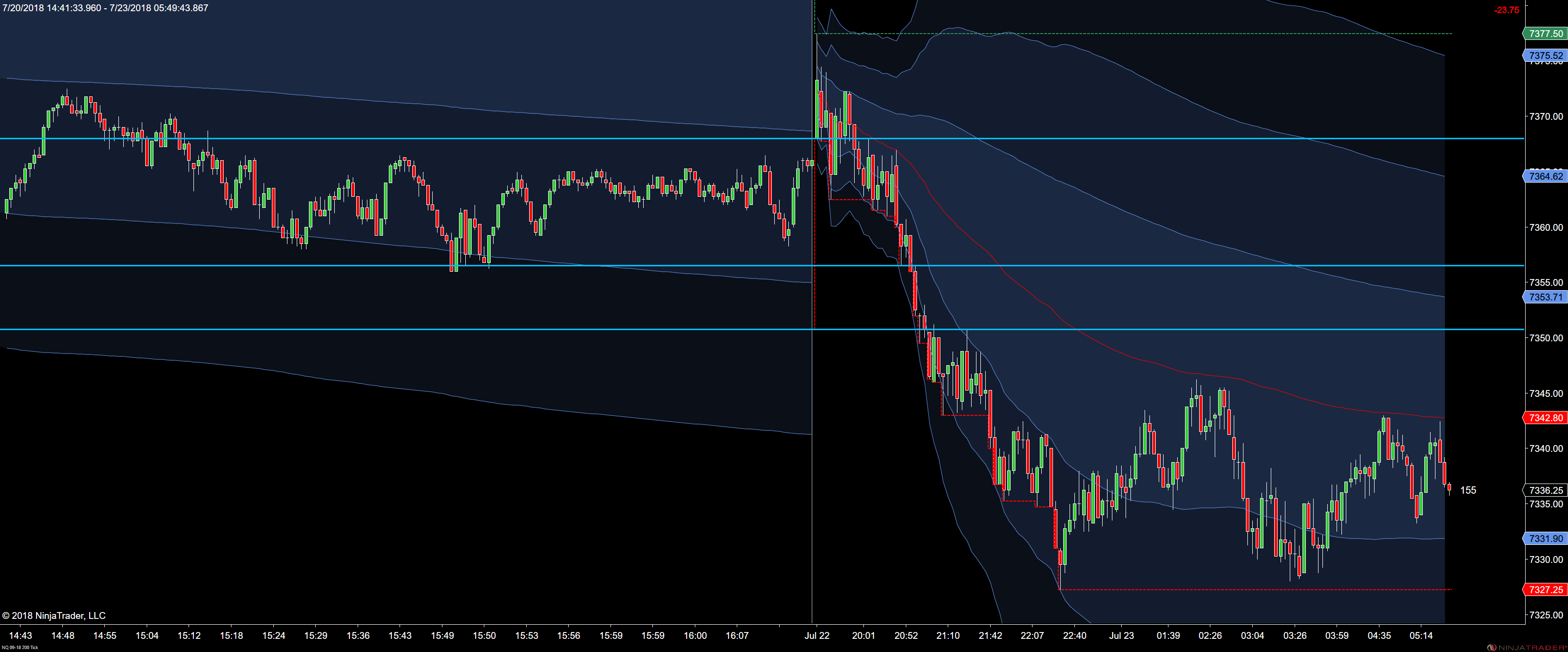This screenshot has width=1568, height=652.
Task: Click the 03:59 time axis label
Action: click(1337, 635)
